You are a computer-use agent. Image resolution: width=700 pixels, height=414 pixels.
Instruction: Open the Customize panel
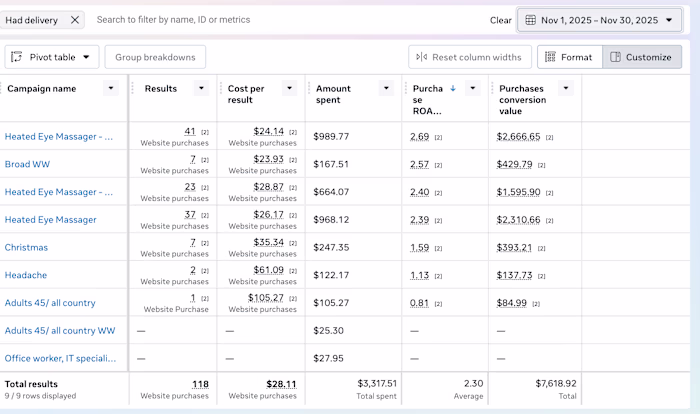pos(642,57)
